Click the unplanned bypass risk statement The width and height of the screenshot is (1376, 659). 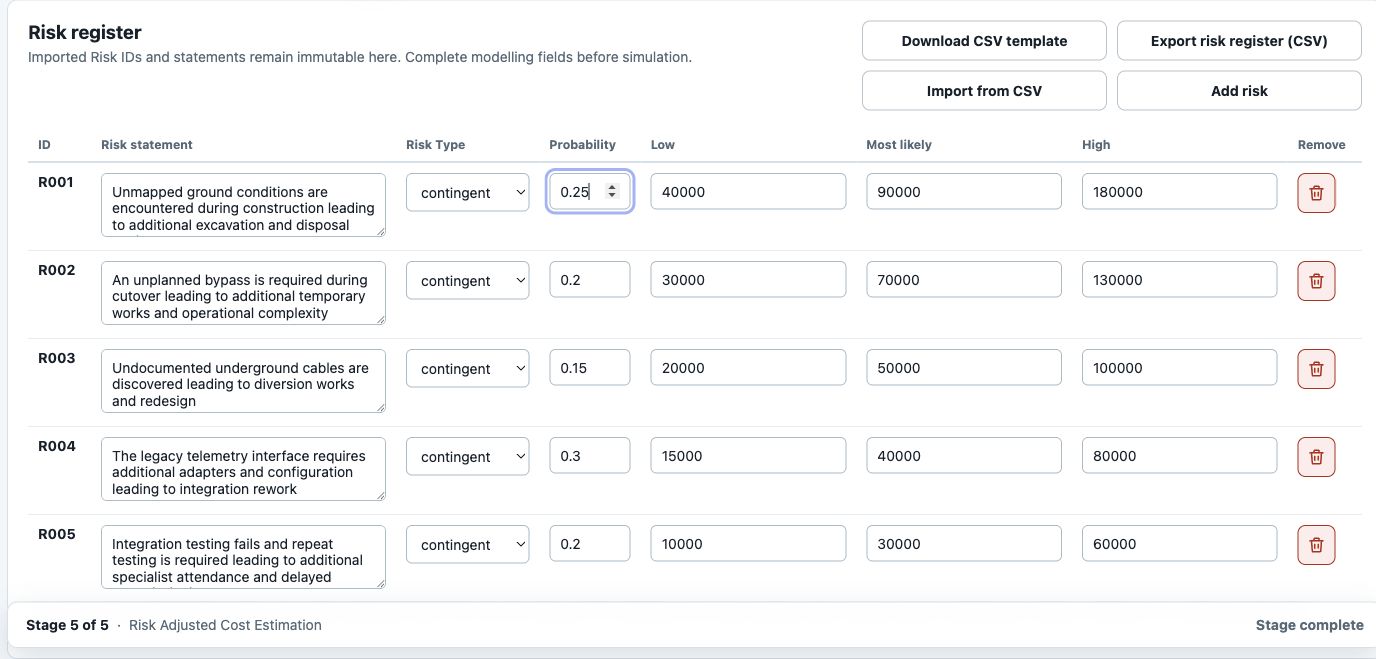[243, 293]
